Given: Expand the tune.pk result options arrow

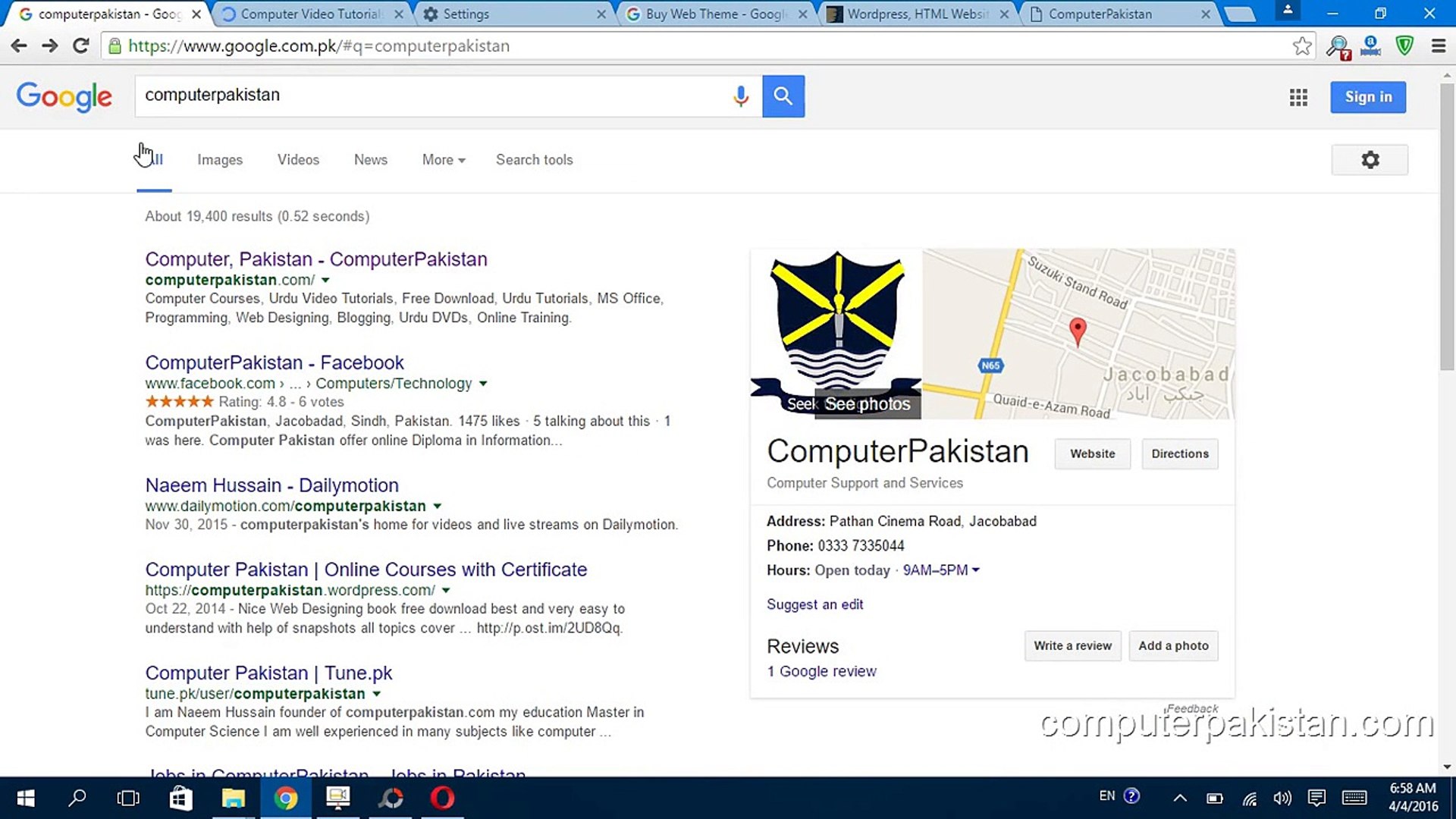Looking at the screenshot, I should tap(376, 694).
